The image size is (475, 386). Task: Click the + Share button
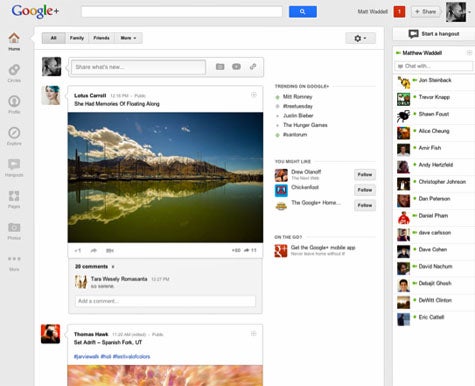(x=425, y=12)
